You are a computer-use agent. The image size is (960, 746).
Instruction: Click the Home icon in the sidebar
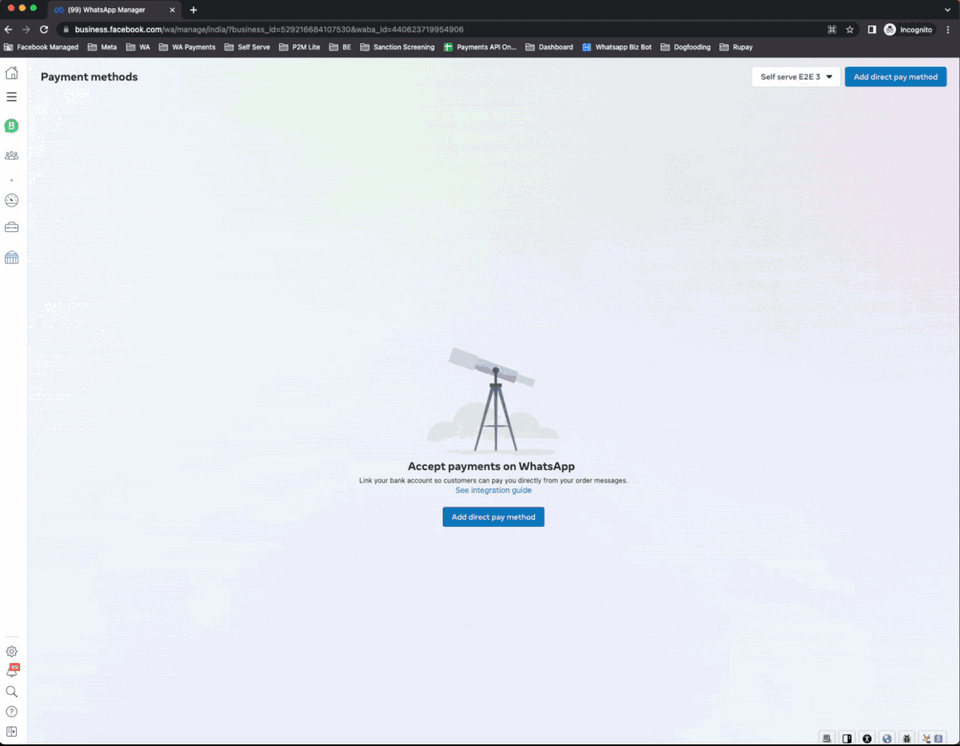pyautogui.click(x=12, y=73)
